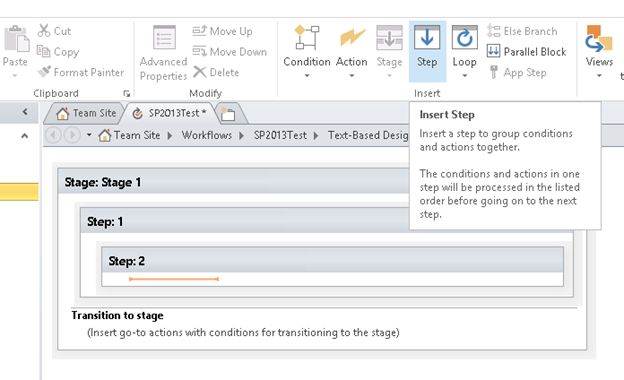Image resolution: width=624 pixels, height=380 pixels.
Task: Click Move Up in Modify group
Action: [x=222, y=31]
